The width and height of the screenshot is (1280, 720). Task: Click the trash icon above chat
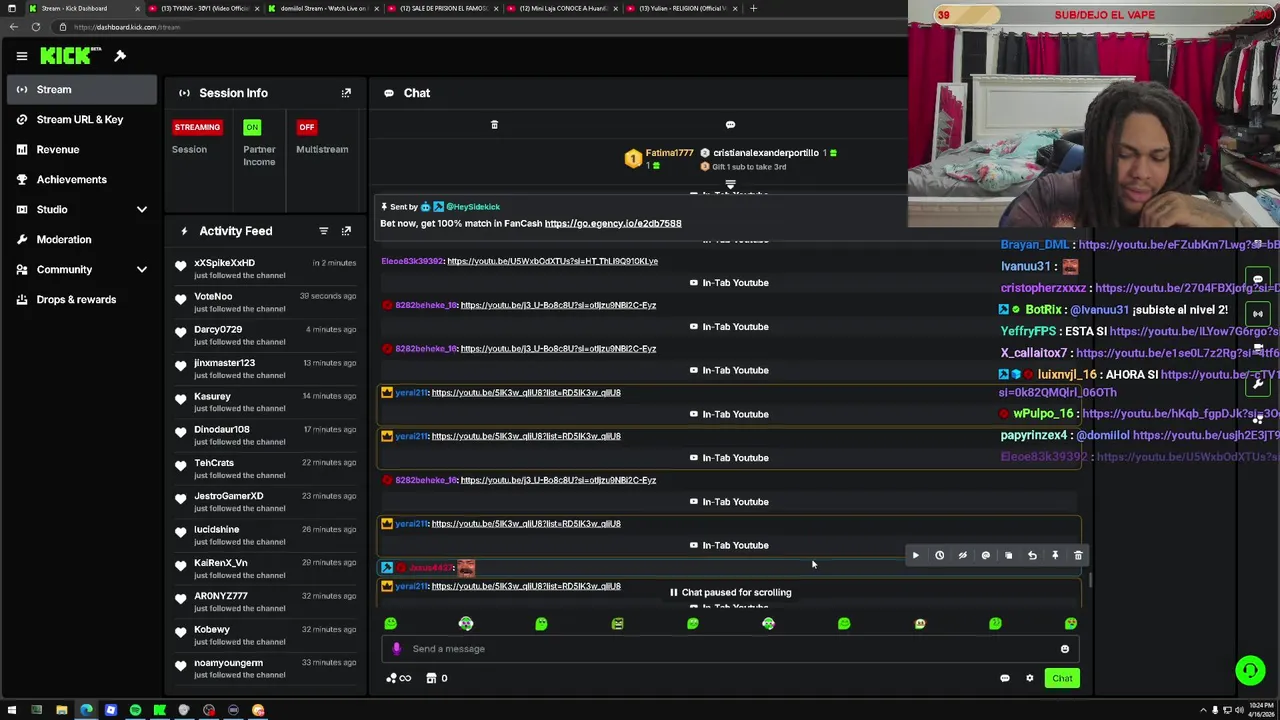pyautogui.click(x=494, y=125)
